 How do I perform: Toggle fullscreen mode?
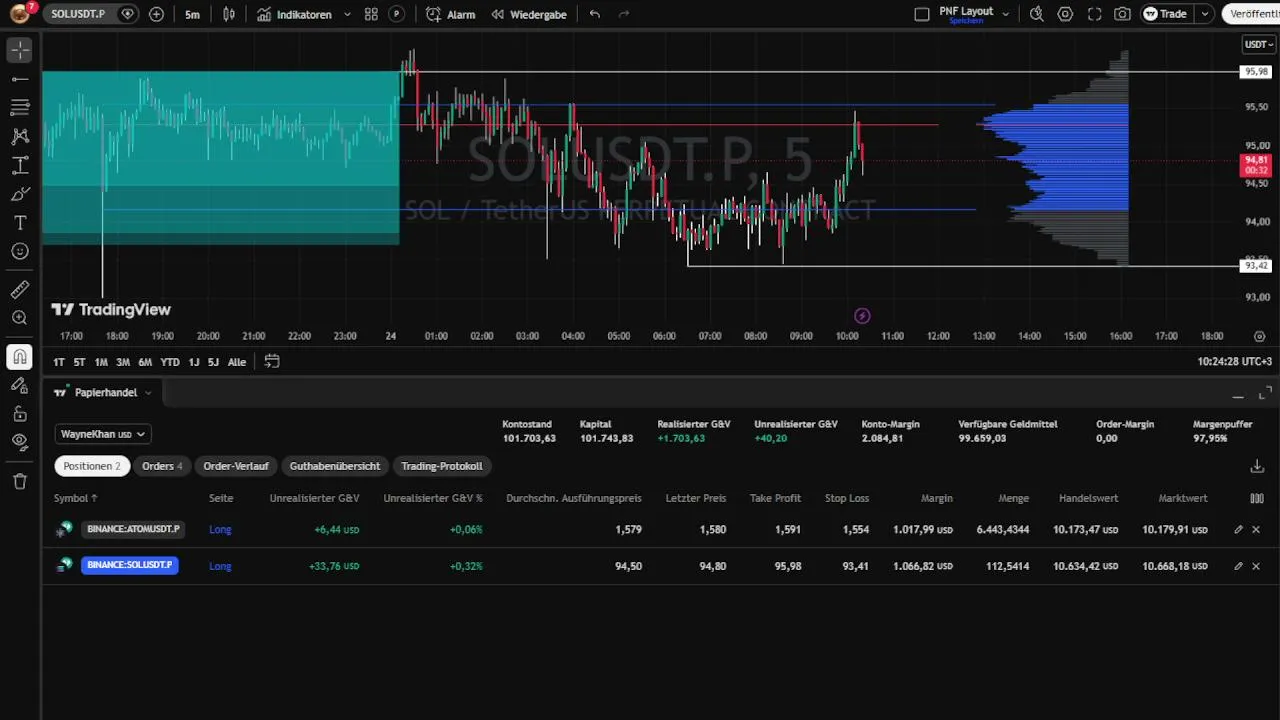(x=1094, y=14)
